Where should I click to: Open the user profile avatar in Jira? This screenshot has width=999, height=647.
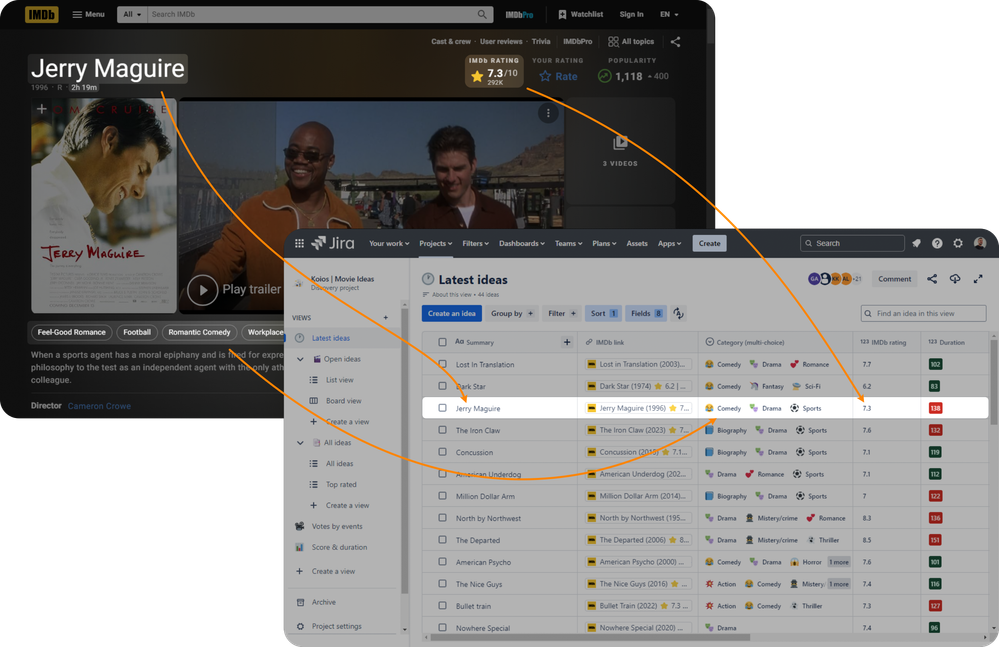980,243
